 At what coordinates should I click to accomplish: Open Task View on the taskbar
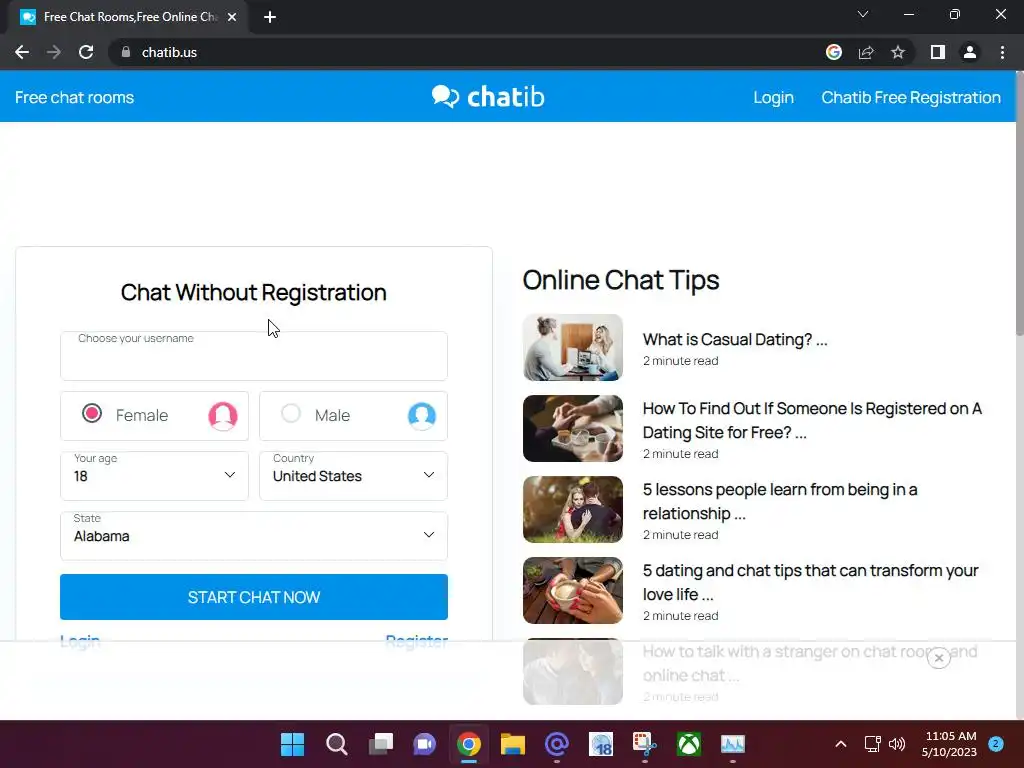[381, 744]
